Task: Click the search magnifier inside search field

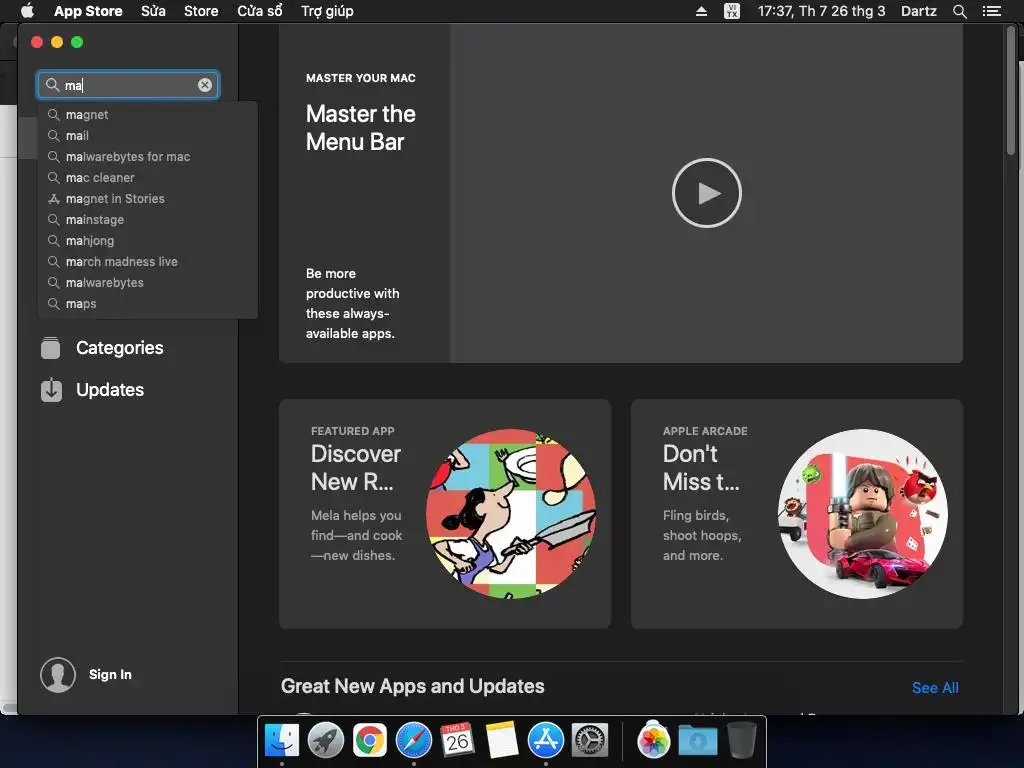Action: point(52,85)
